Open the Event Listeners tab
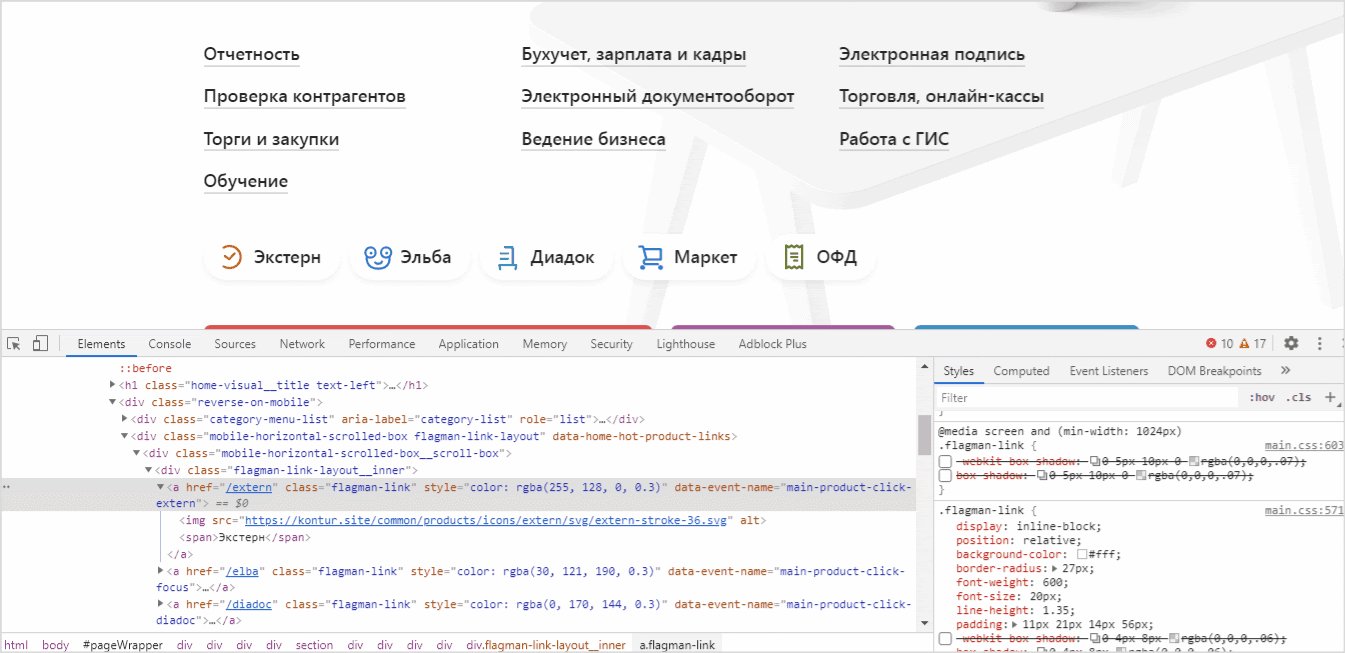 coord(1109,370)
